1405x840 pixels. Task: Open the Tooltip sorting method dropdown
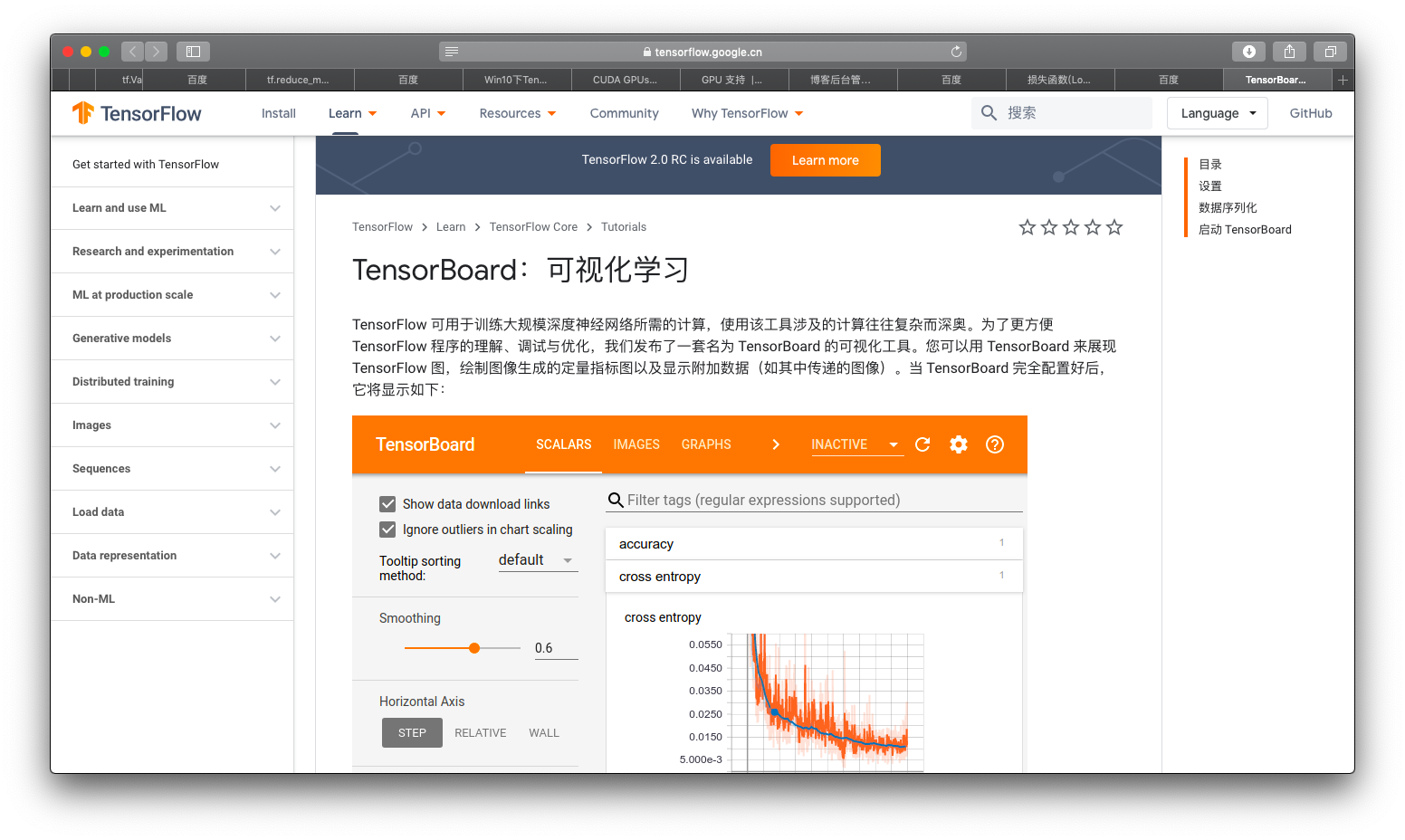pos(538,560)
